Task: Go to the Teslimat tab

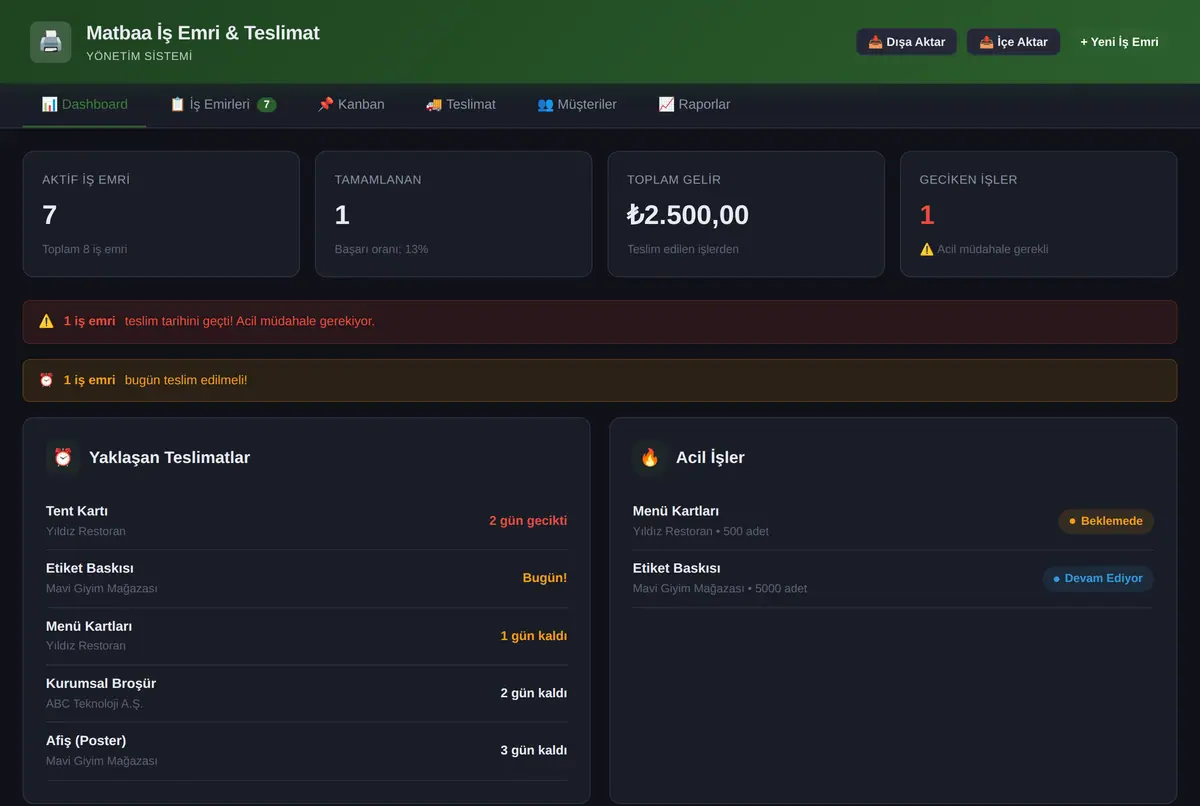Action: [460, 104]
